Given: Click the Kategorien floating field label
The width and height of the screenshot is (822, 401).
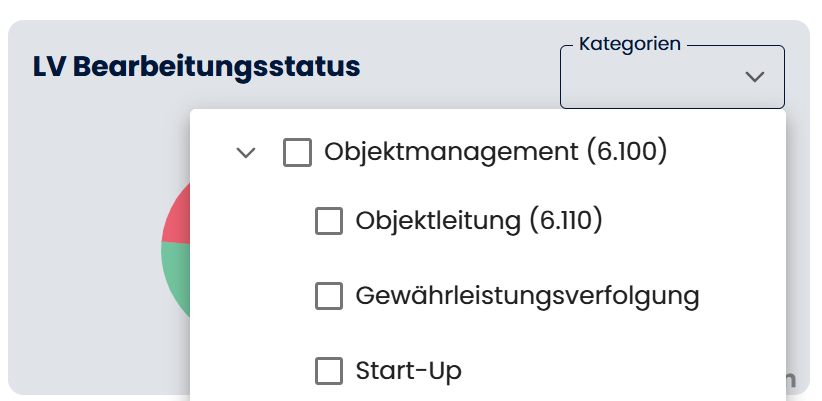Looking at the screenshot, I should [630, 44].
